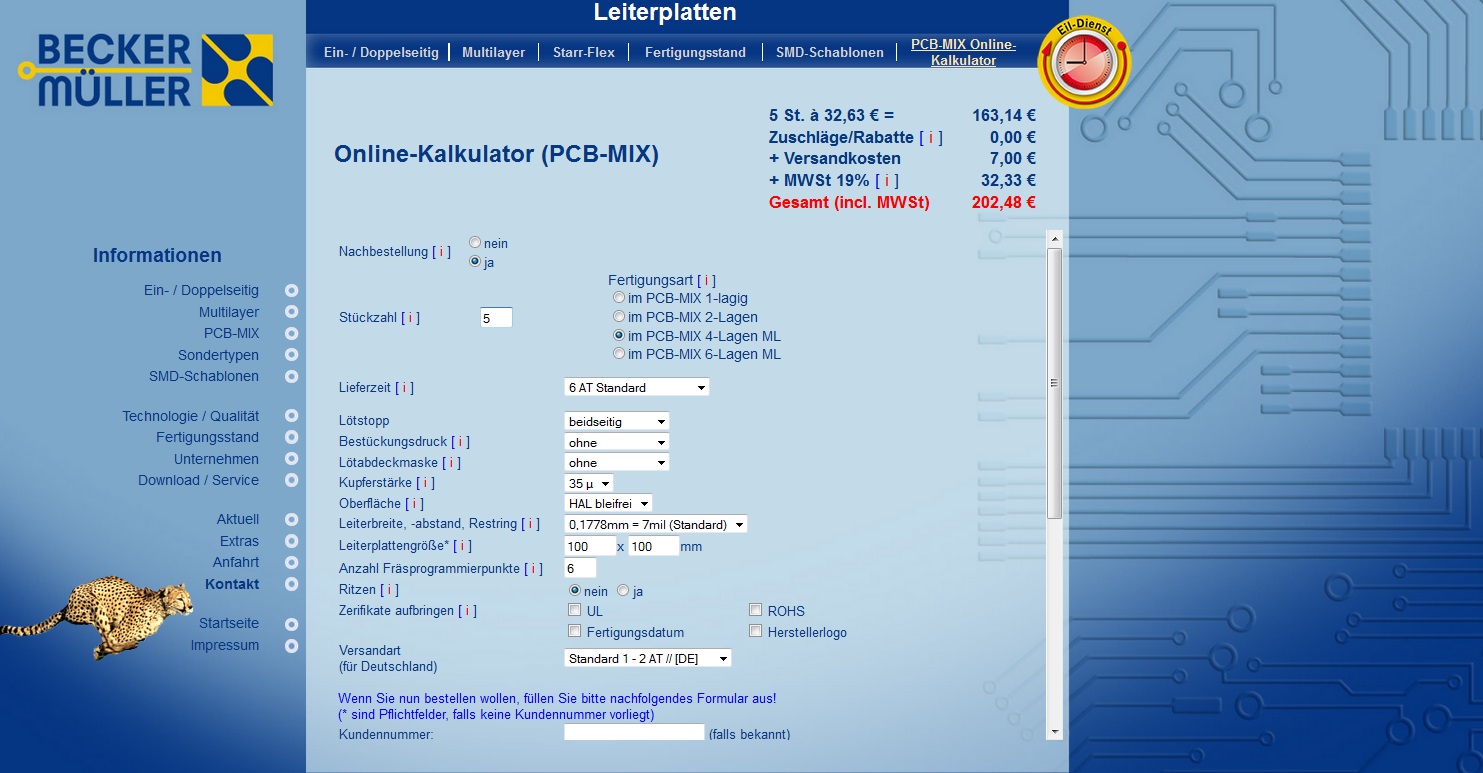Open the SMD-Schablonen top tab

coord(830,52)
